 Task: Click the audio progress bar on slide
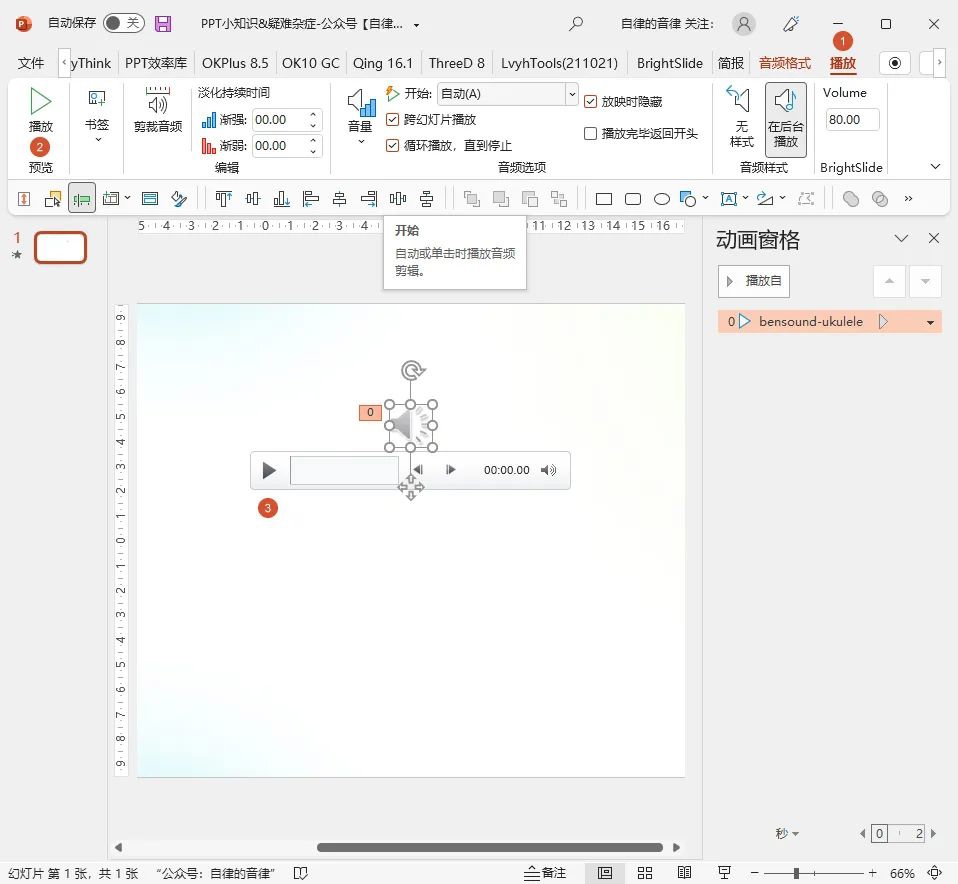(x=344, y=470)
